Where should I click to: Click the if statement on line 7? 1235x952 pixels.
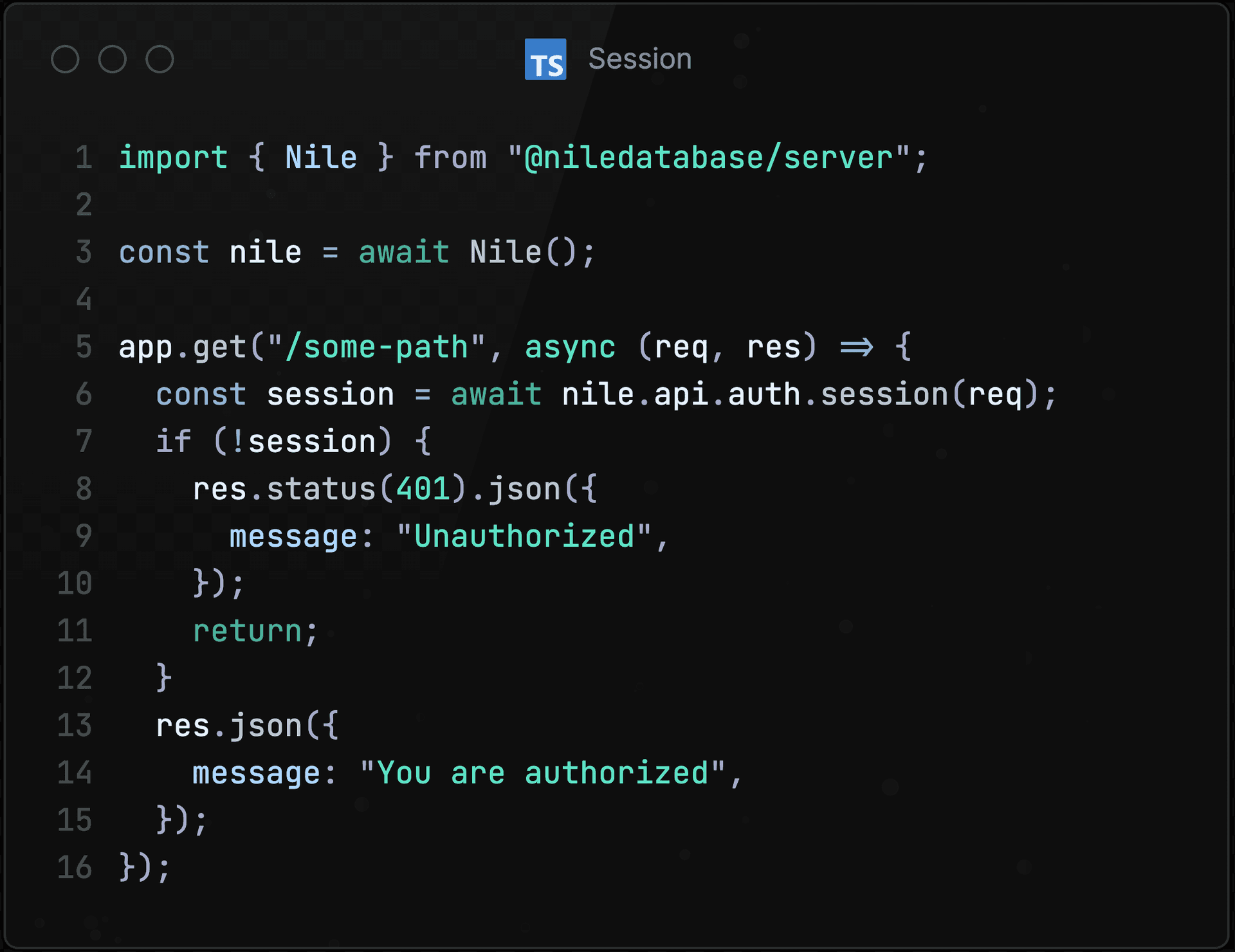(174, 441)
